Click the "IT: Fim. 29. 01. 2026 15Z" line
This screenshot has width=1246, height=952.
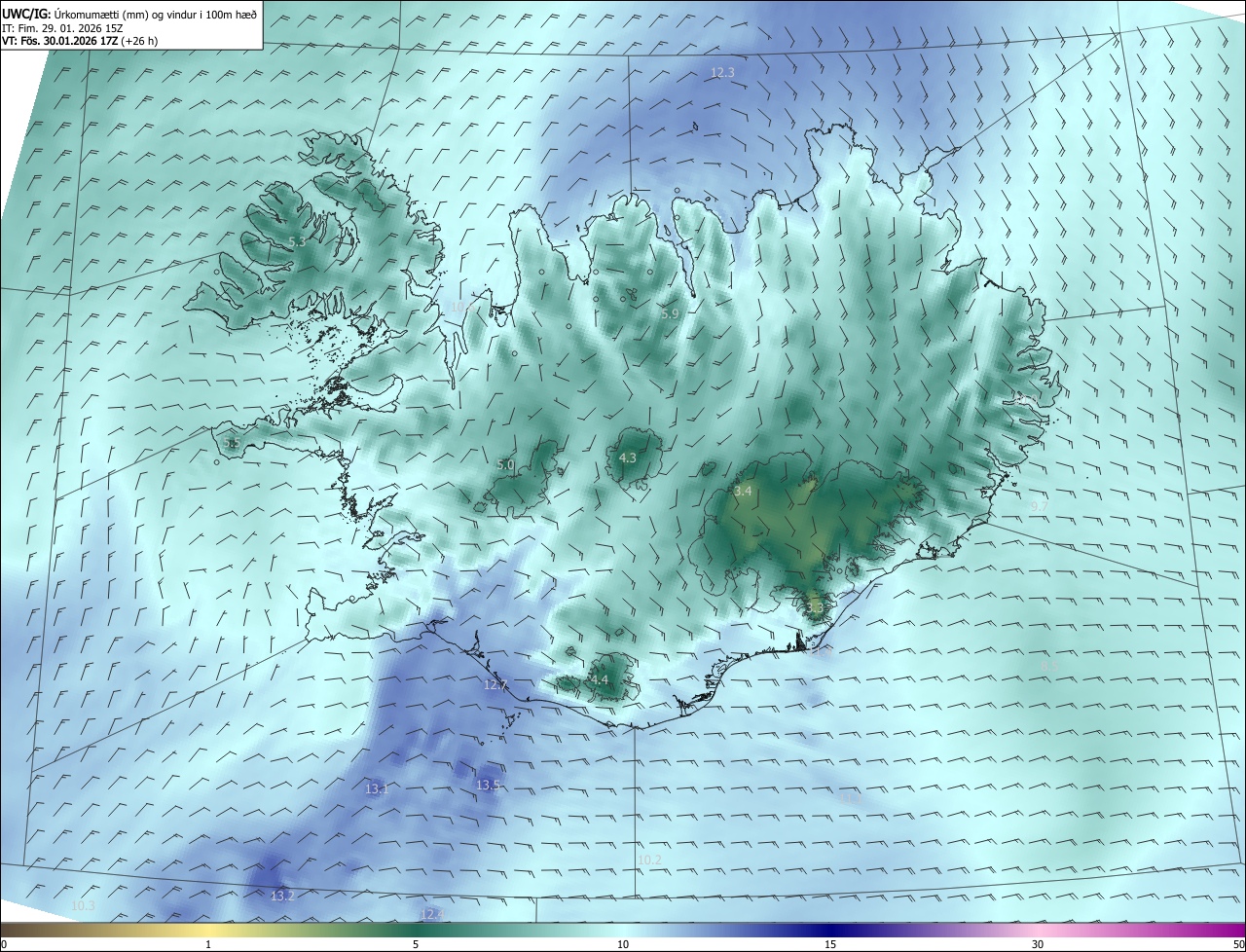click(62, 27)
